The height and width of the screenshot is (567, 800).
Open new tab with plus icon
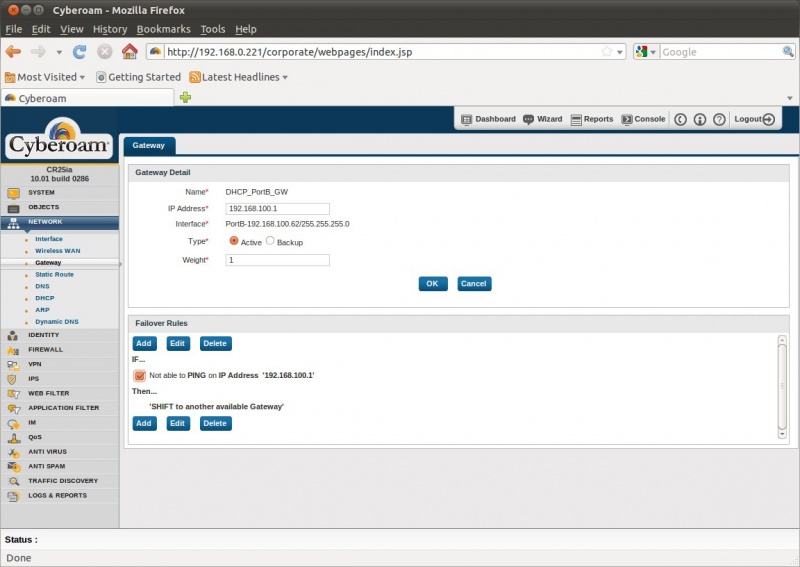click(185, 97)
